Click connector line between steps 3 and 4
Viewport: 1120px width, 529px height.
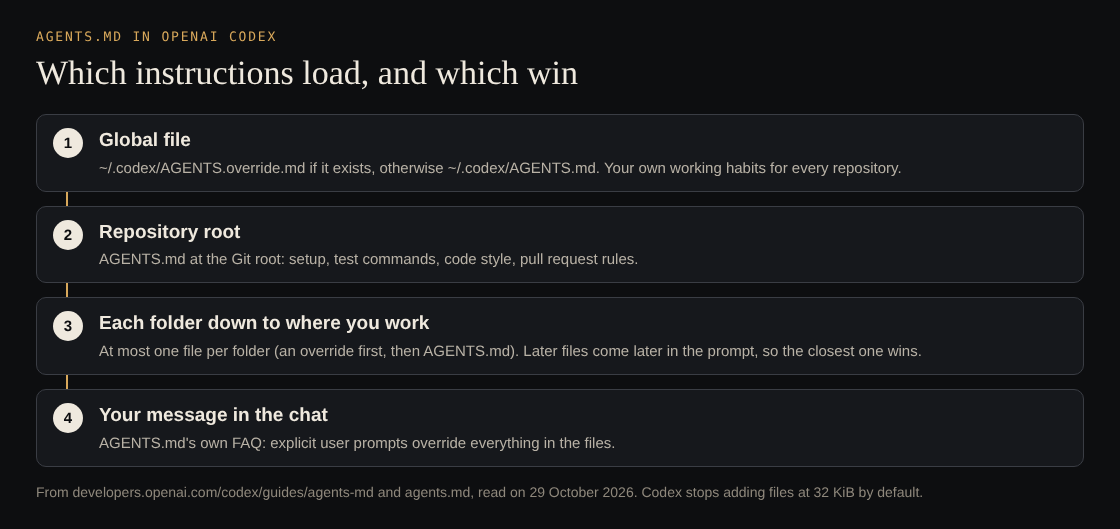pos(67,382)
